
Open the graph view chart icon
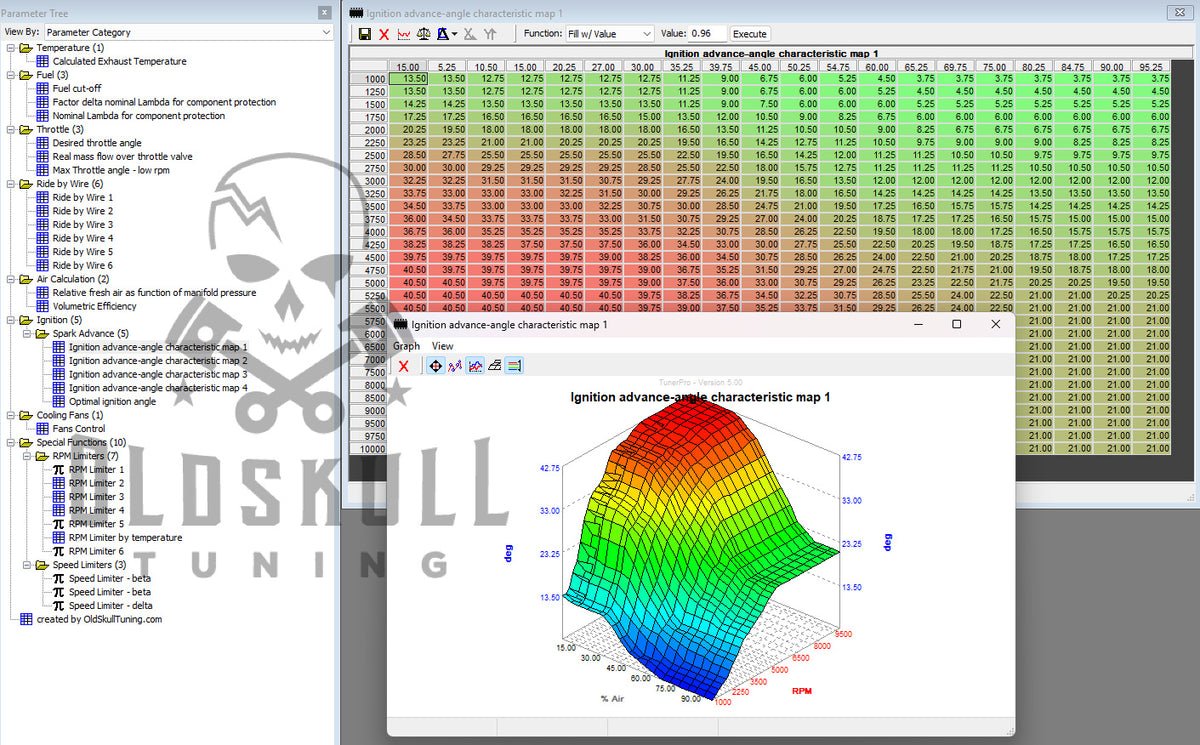[404, 34]
